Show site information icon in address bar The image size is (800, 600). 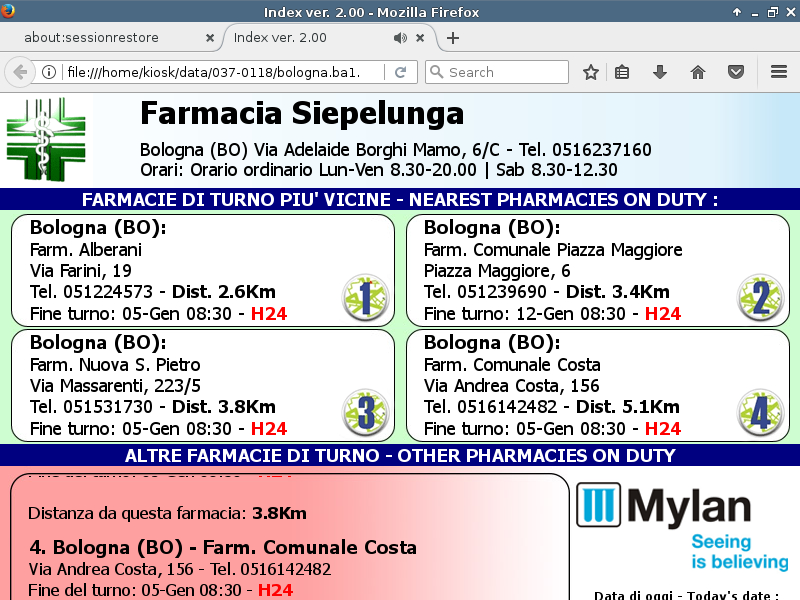click(x=48, y=72)
